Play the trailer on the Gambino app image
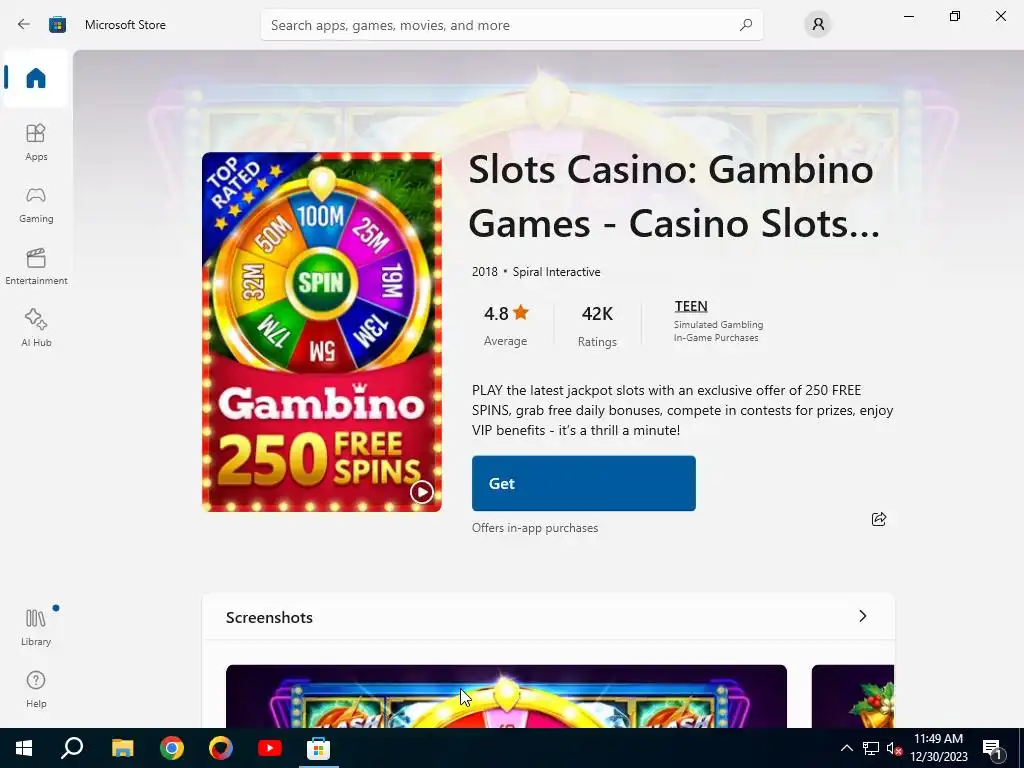 pos(421,492)
